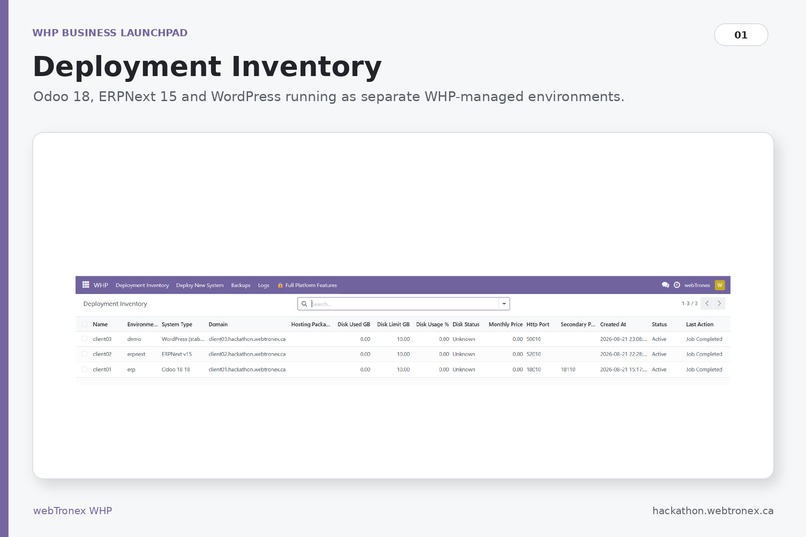Viewport: 806px width, 537px height.
Task: Click Secondary Port value 18110
Action: 568,369
